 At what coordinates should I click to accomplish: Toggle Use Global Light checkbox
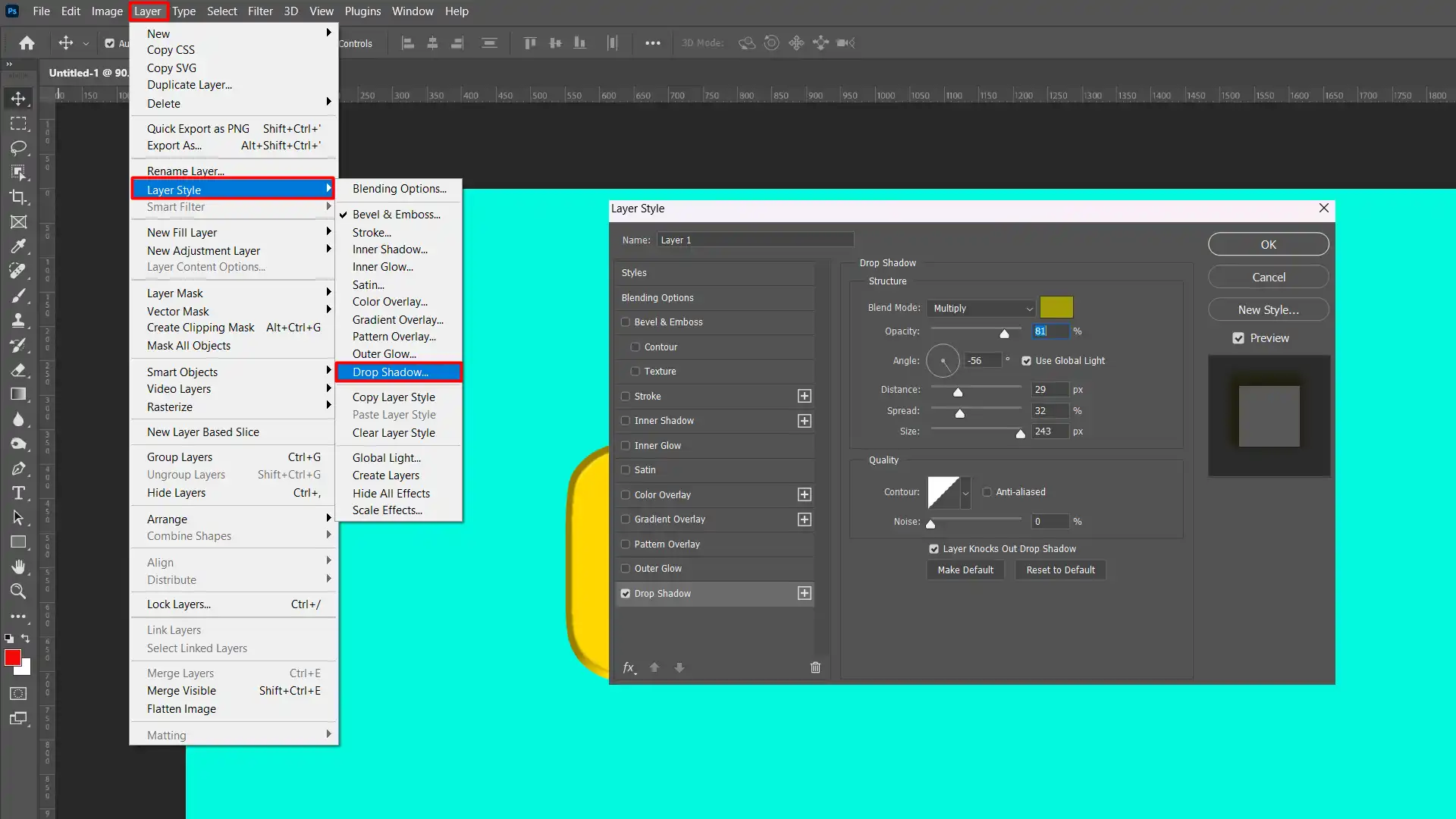tap(1026, 361)
